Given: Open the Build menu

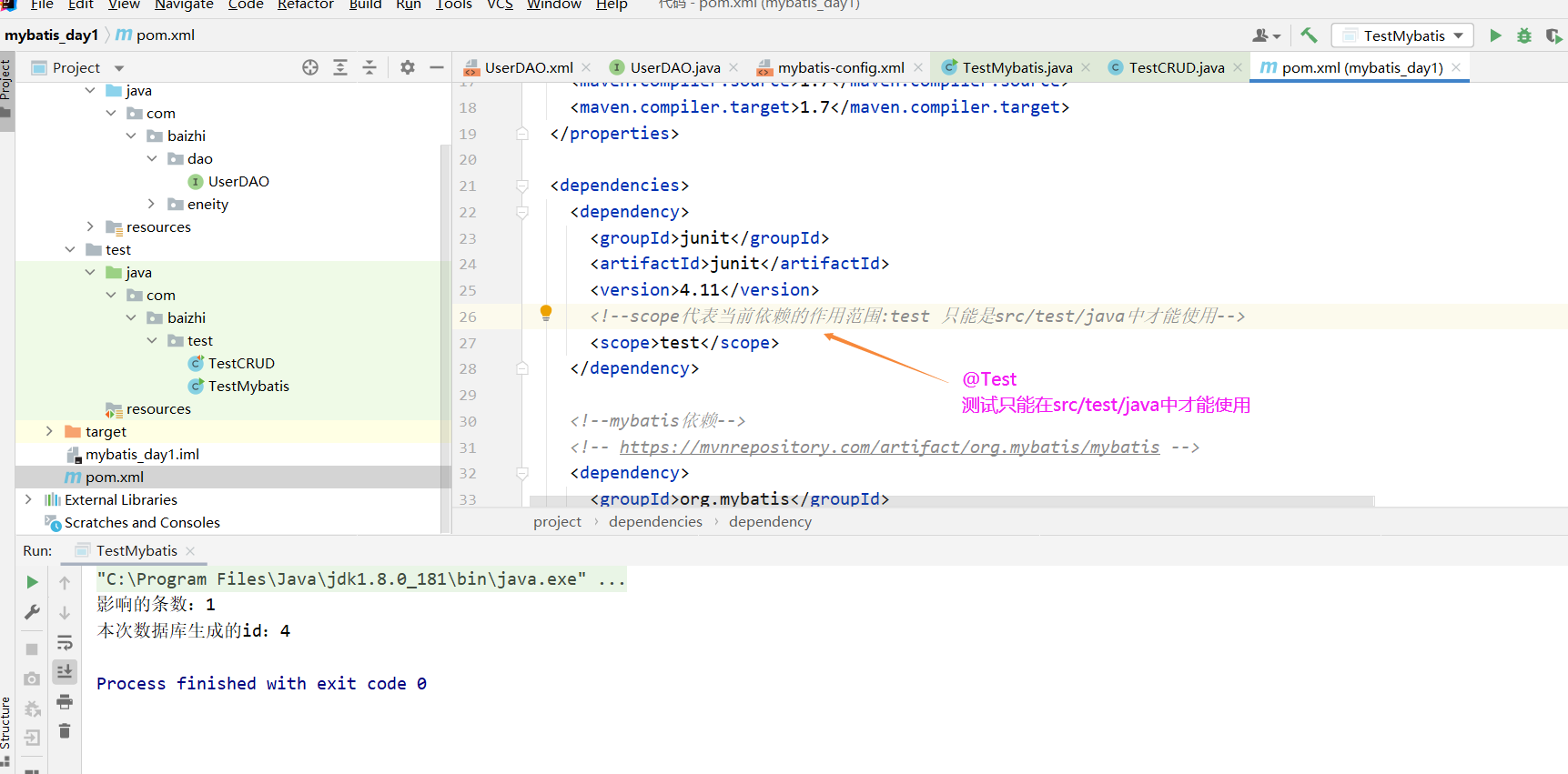Looking at the screenshot, I should [365, 5].
